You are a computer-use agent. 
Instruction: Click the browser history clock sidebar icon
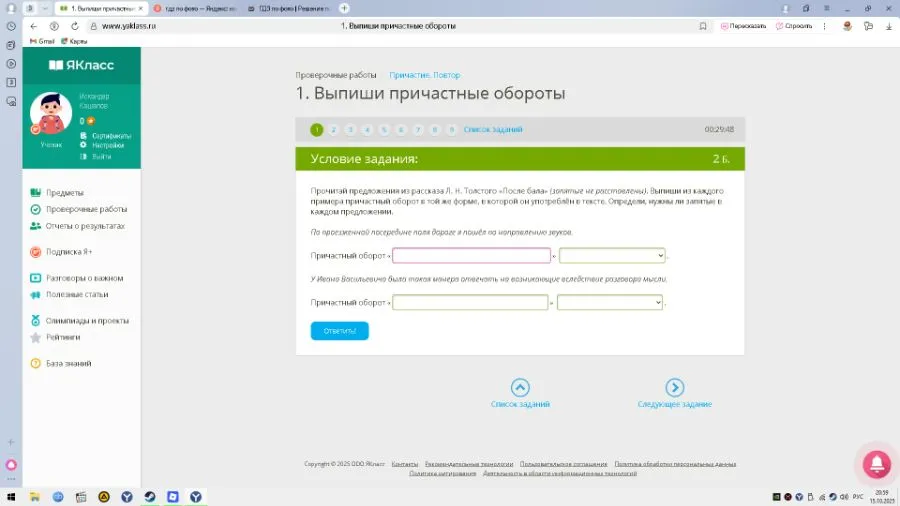click(x=11, y=26)
